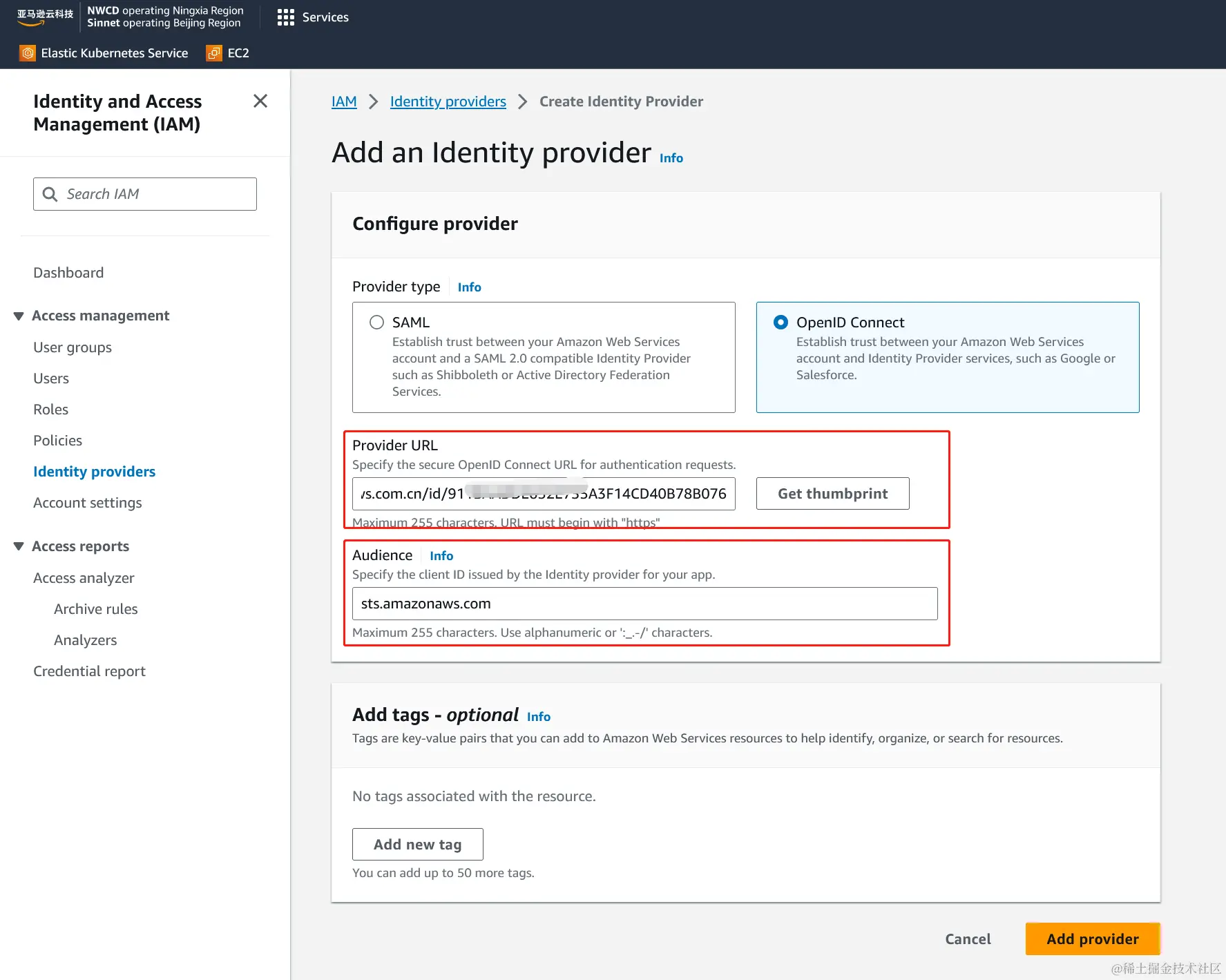Click the Create Identity Provider breadcrumb text
Viewport: 1226px width, 980px height.
click(621, 102)
